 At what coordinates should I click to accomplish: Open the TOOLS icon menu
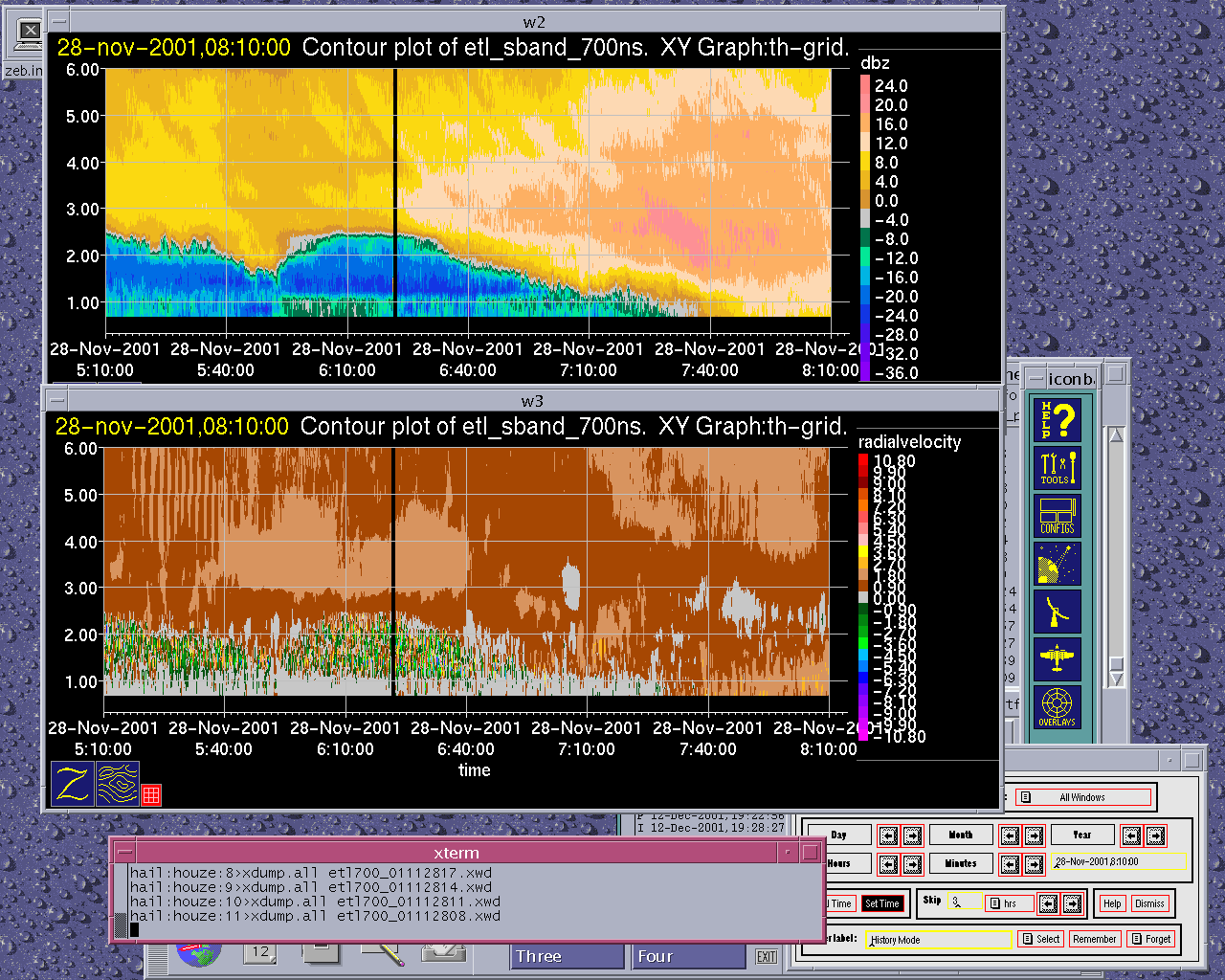(1058, 468)
